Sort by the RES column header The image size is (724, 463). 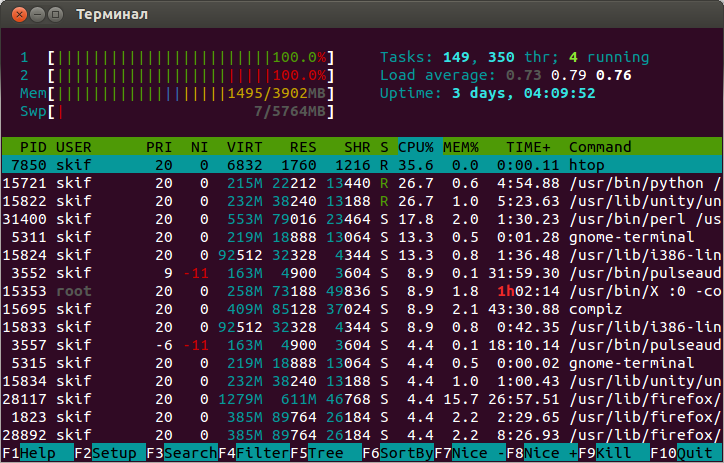tap(303, 147)
